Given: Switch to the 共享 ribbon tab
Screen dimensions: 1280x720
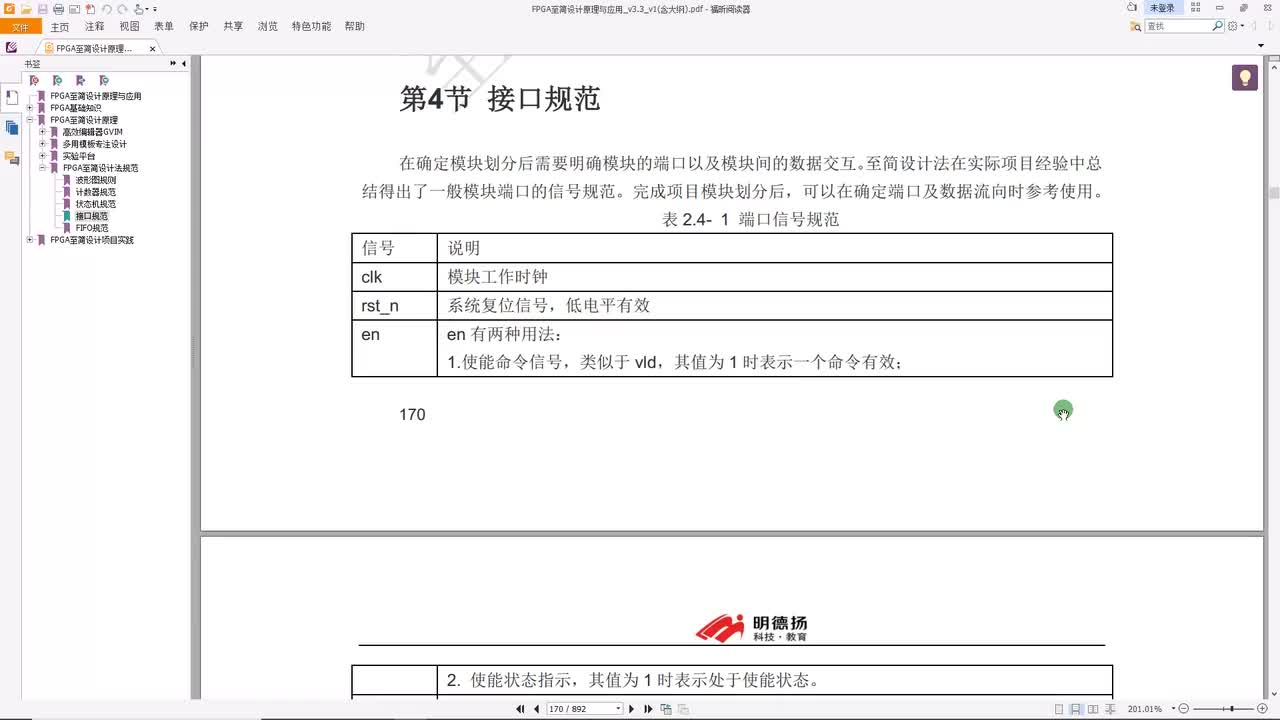Looking at the screenshot, I should point(233,26).
